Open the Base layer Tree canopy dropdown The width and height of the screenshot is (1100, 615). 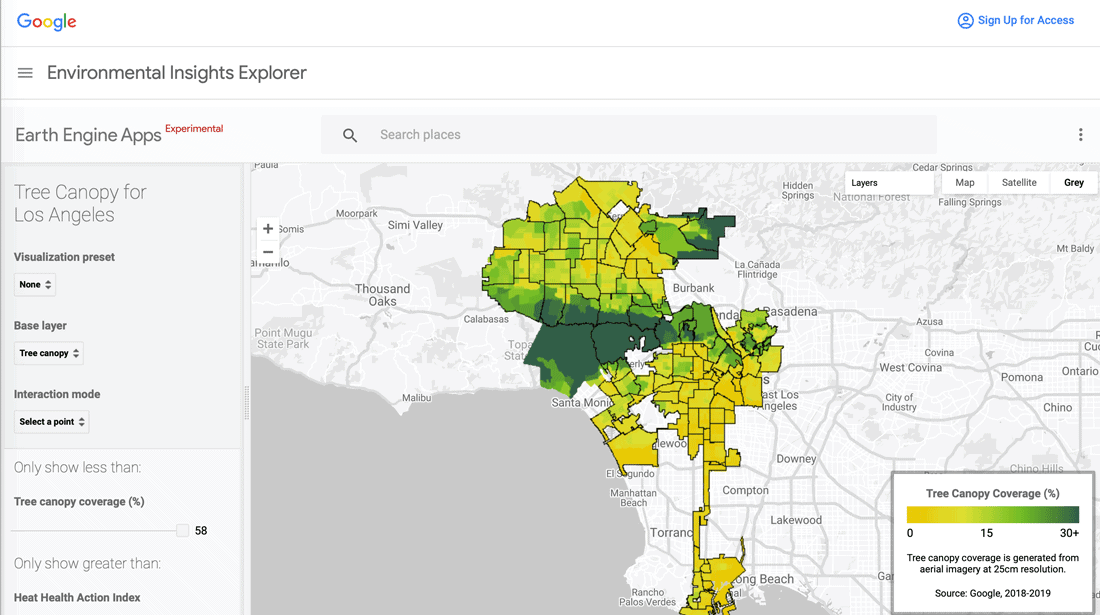49,353
